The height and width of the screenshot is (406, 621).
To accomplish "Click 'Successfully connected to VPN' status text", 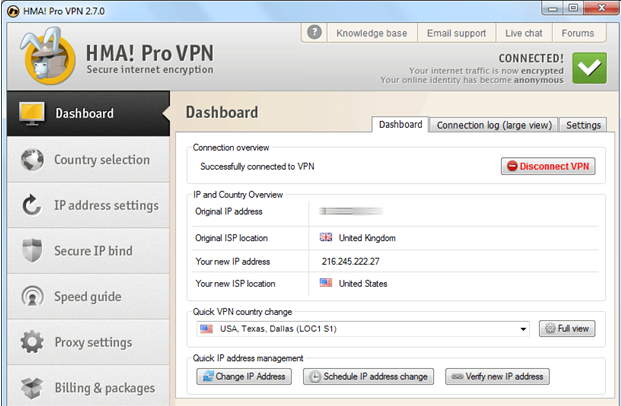I will 257,166.
